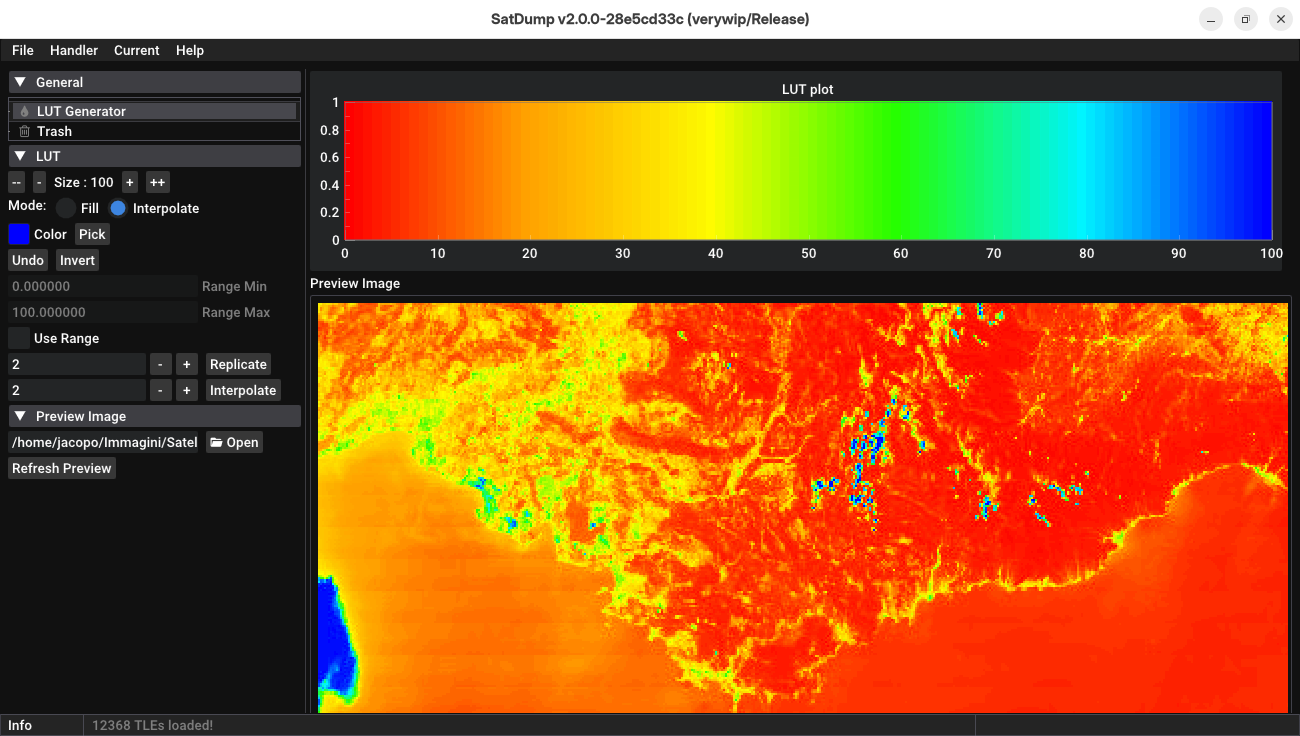Increase LUT size with single plus
The image size is (1300, 736).
tap(130, 182)
